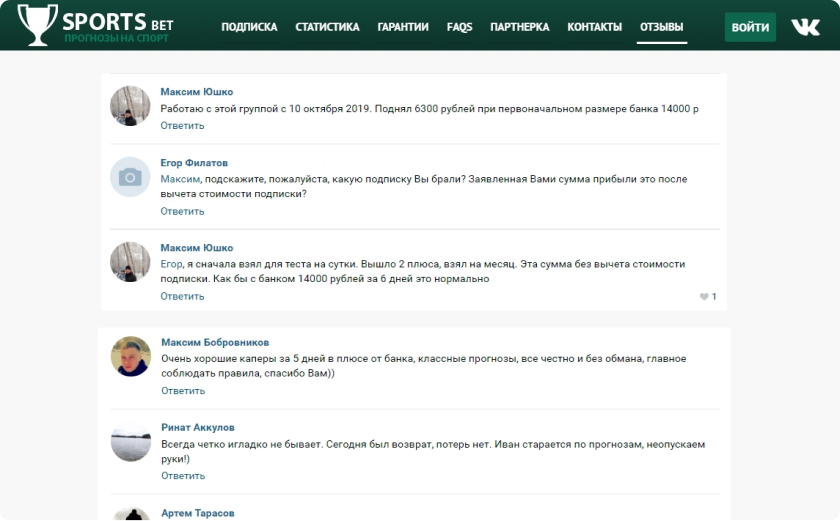Reply to Егор Филатов's comment

(182, 211)
